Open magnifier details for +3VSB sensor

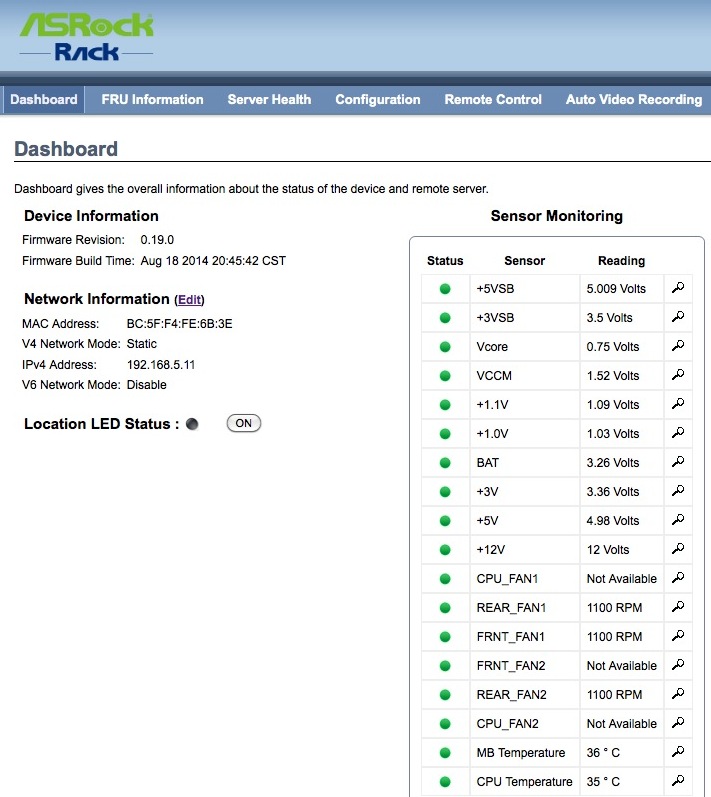(678, 317)
